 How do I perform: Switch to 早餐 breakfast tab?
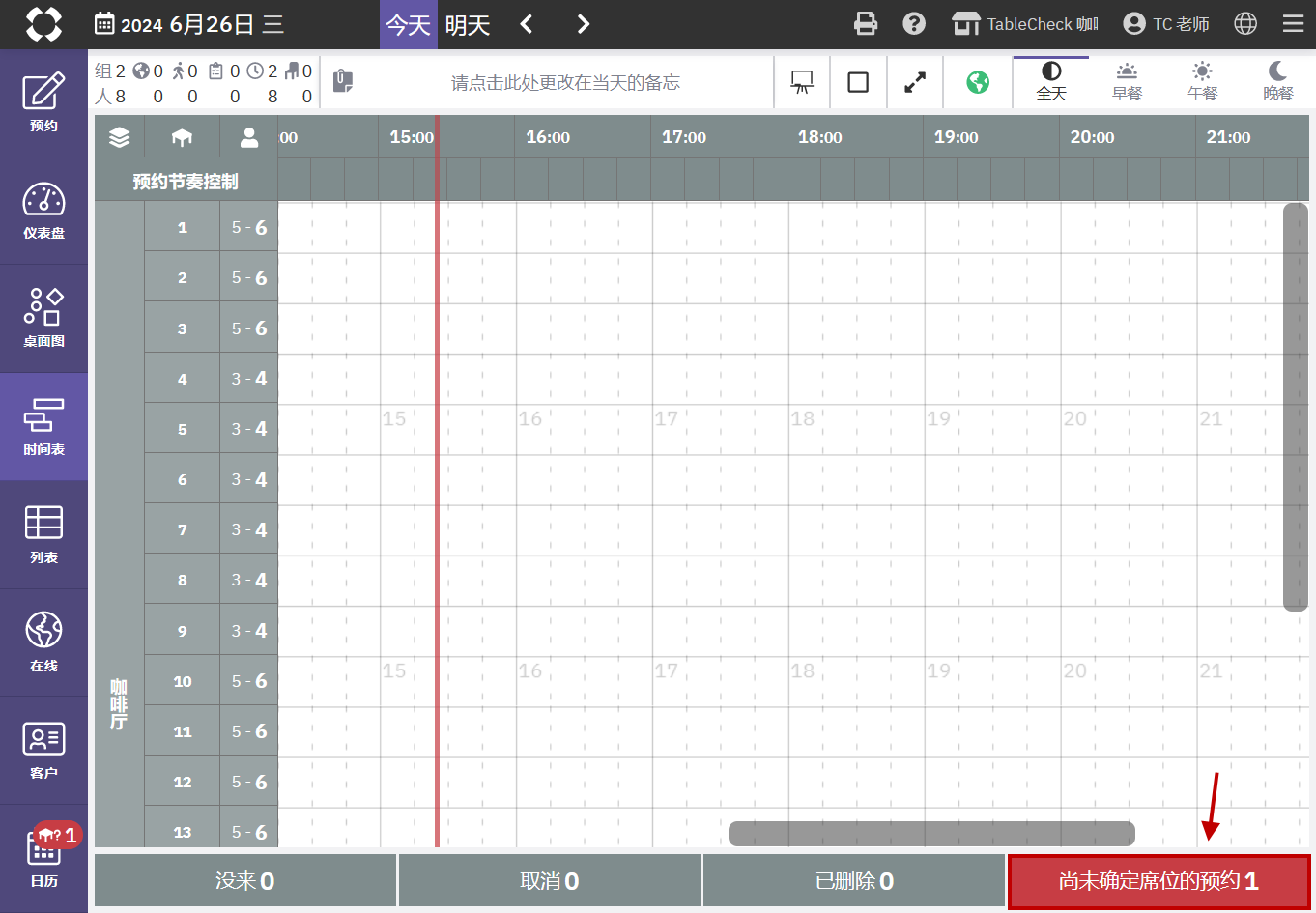click(1127, 82)
